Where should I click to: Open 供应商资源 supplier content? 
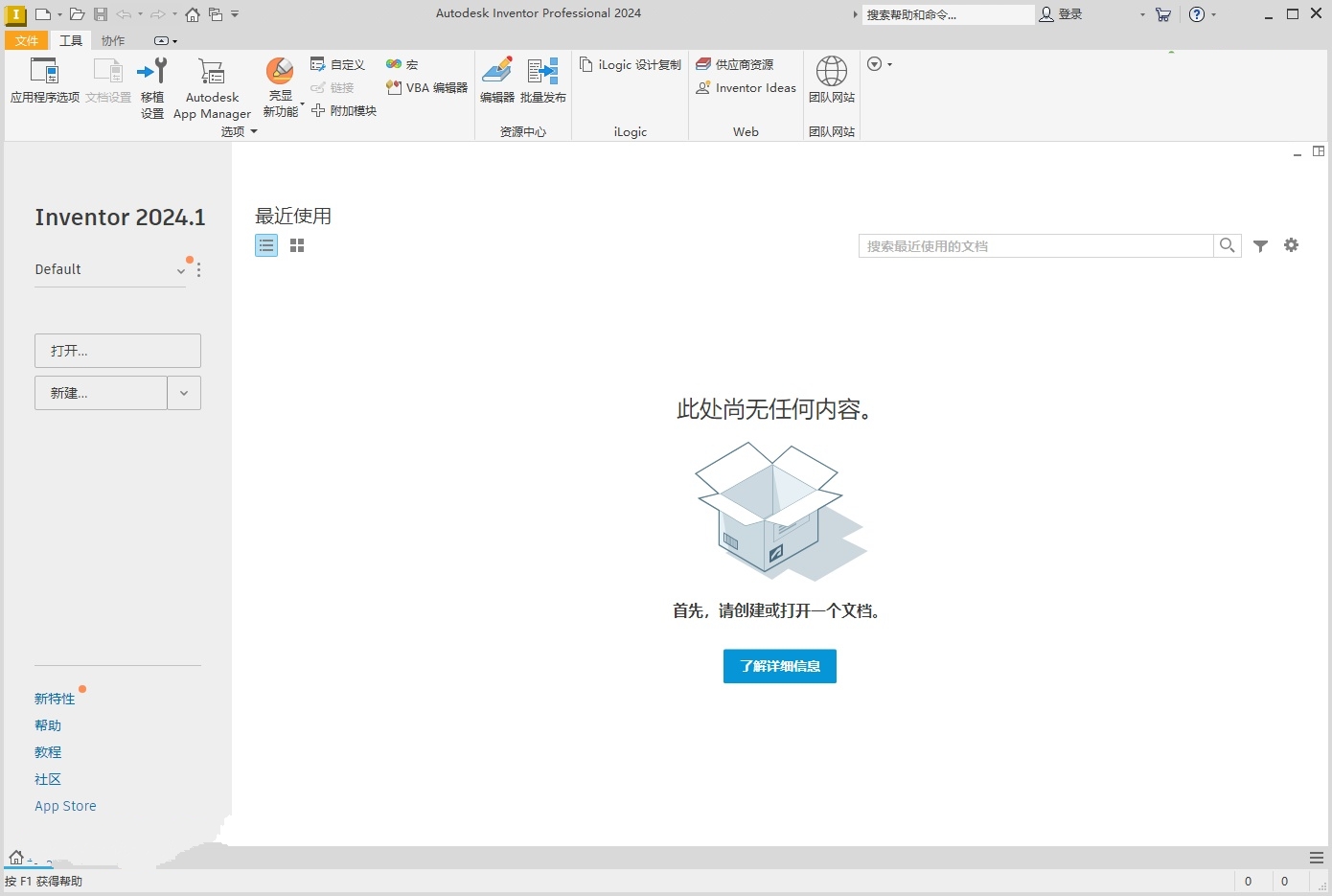pyautogui.click(x=735, y=64)
